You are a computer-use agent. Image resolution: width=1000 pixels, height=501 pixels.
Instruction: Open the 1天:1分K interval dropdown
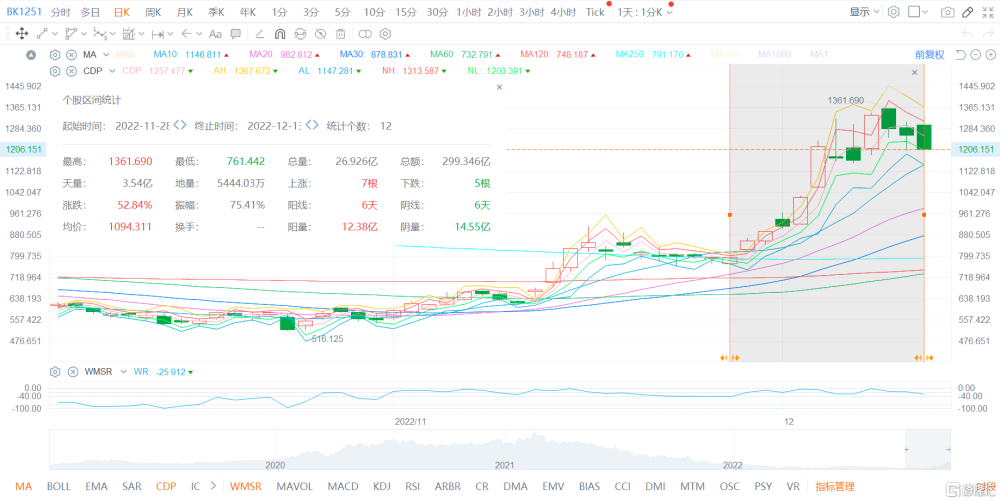click(645, 12)
